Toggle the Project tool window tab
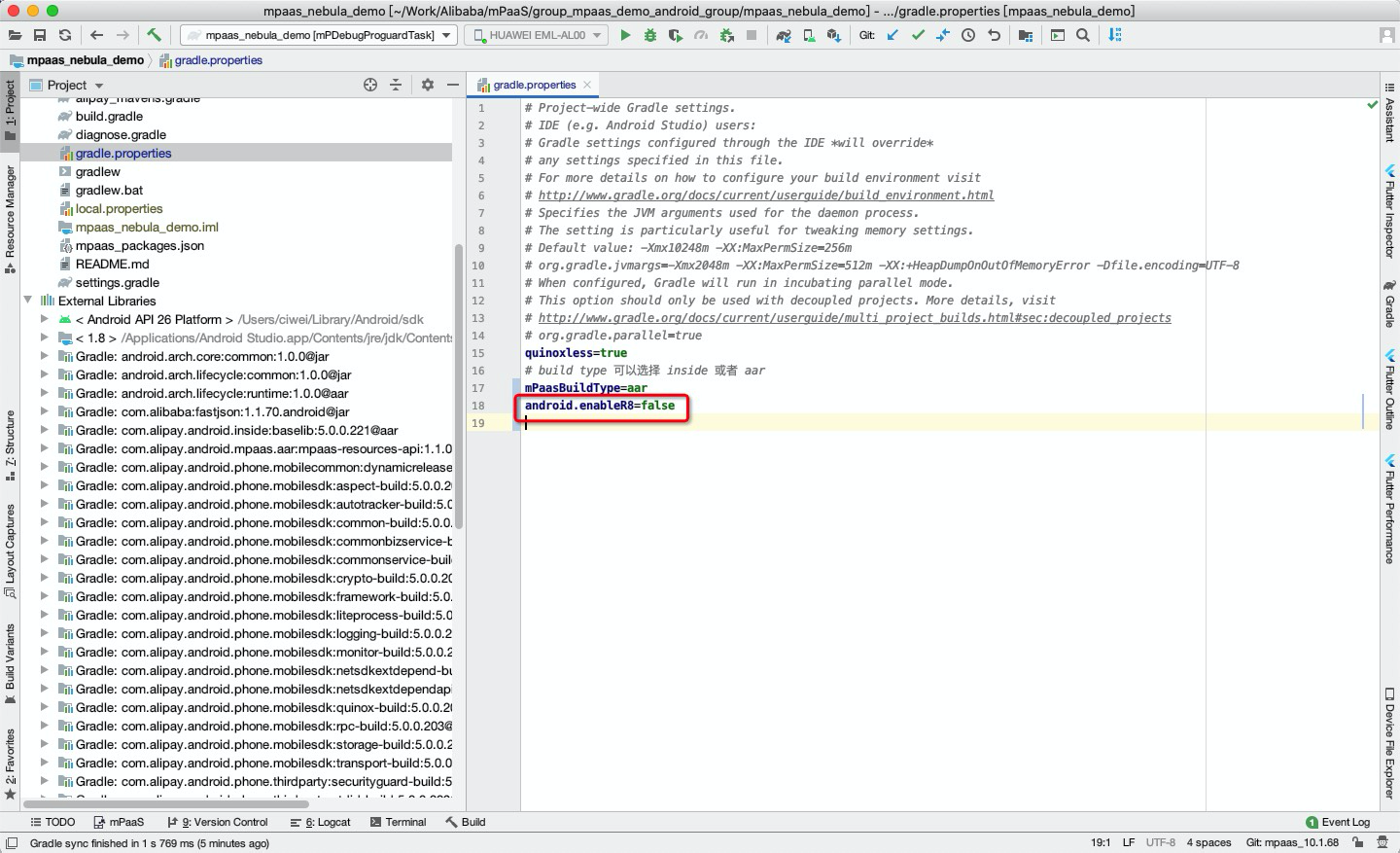Viewport: 1400px width, 853px height. click(x=10, y=110)
